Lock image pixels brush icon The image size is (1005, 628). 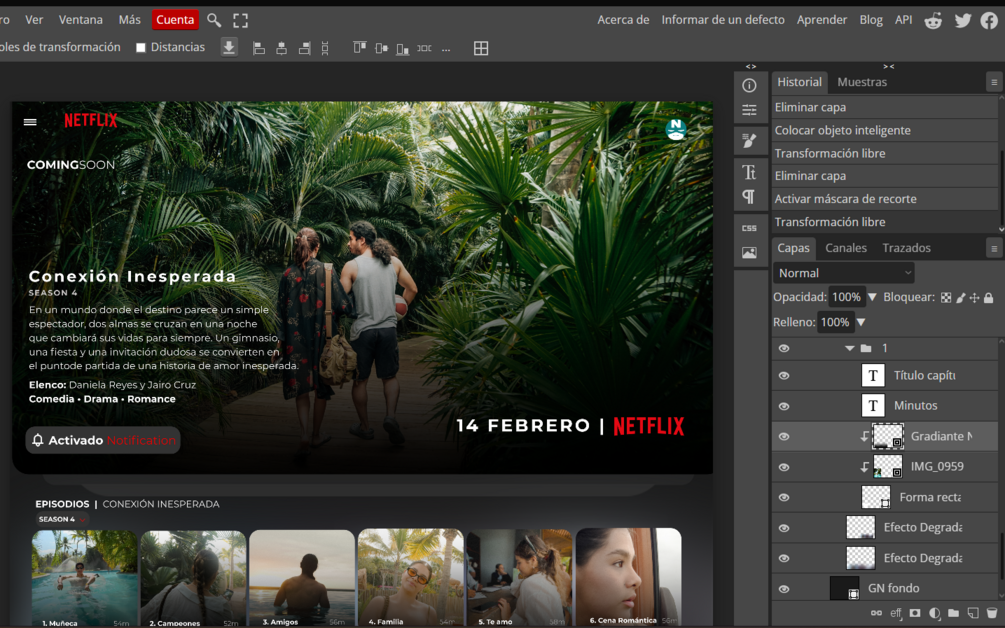(x=961, y=297)
